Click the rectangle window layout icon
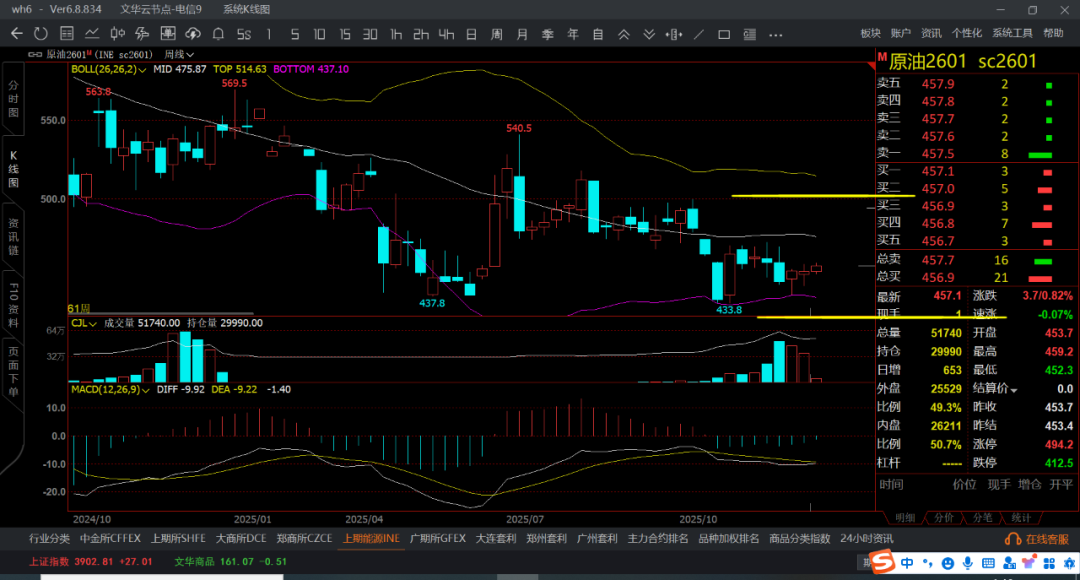Image resolution: width=1080 pixels, height=580 pixels. [724, 34]
